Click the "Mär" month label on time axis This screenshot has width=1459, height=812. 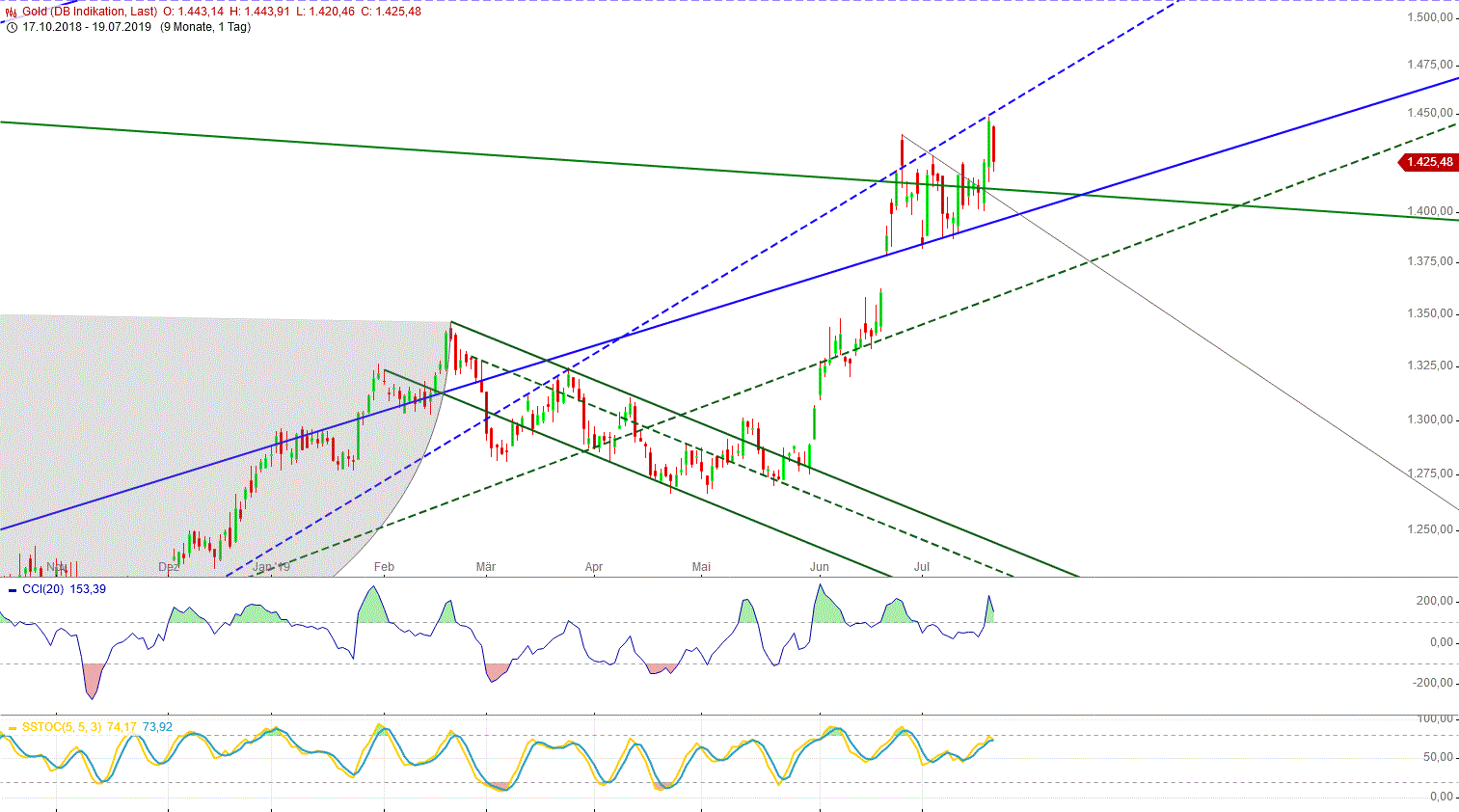(486, 567)
